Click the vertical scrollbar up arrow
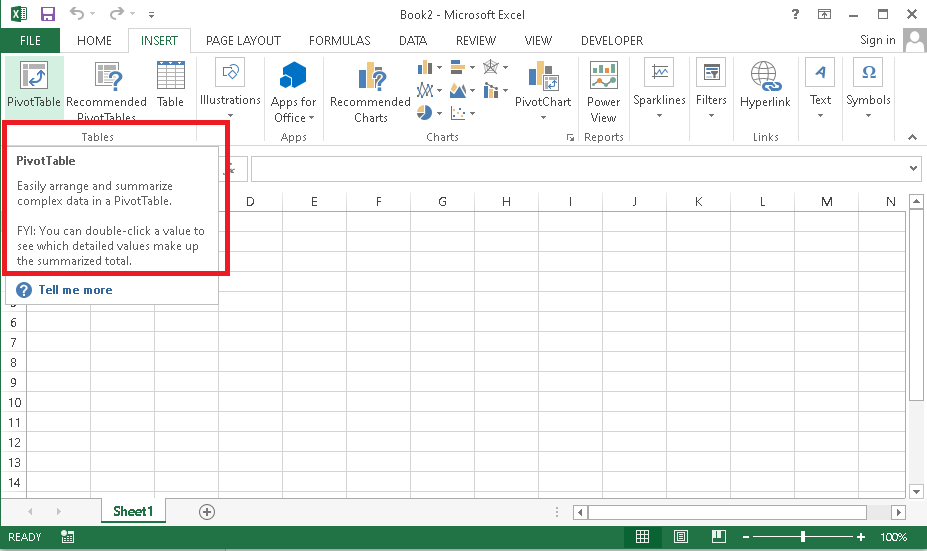The height and width of the screenshot is (551, 927). pos(916,202)
